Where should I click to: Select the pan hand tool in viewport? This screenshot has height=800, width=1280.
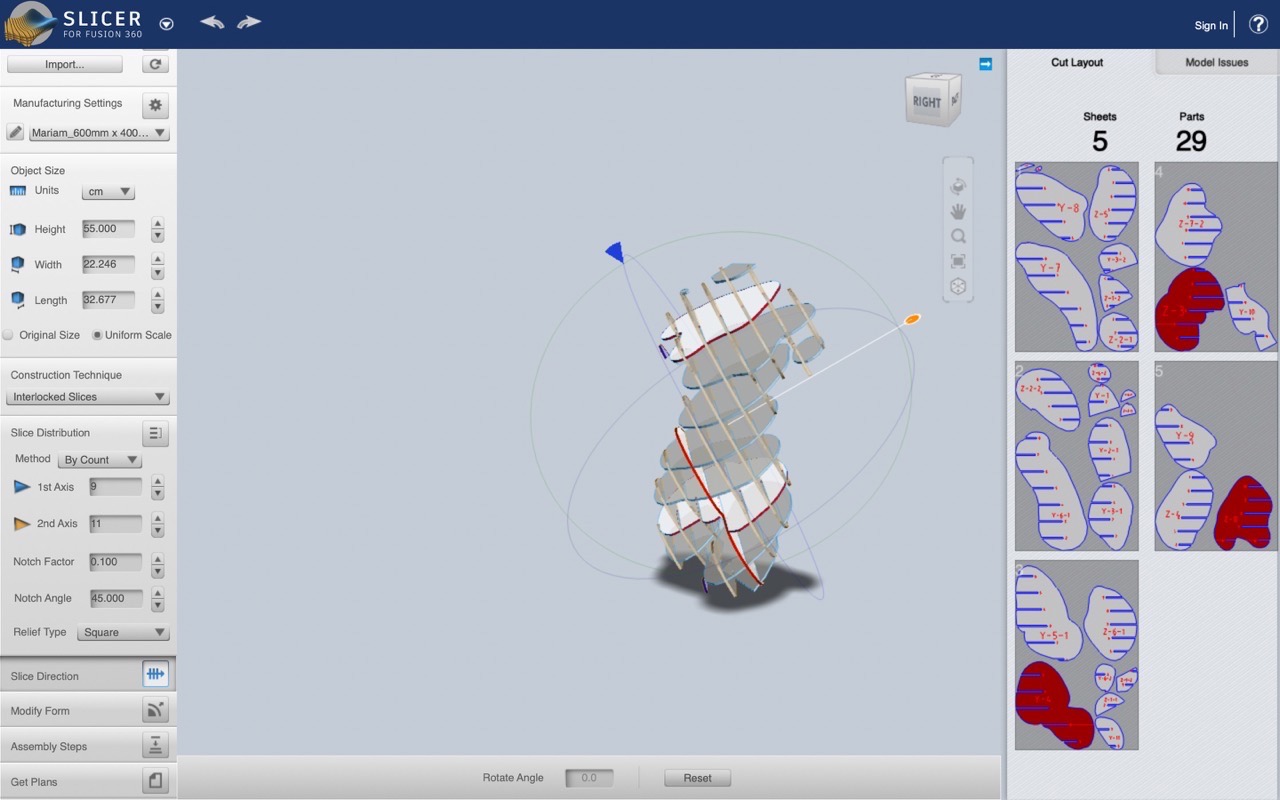[958, 211]
